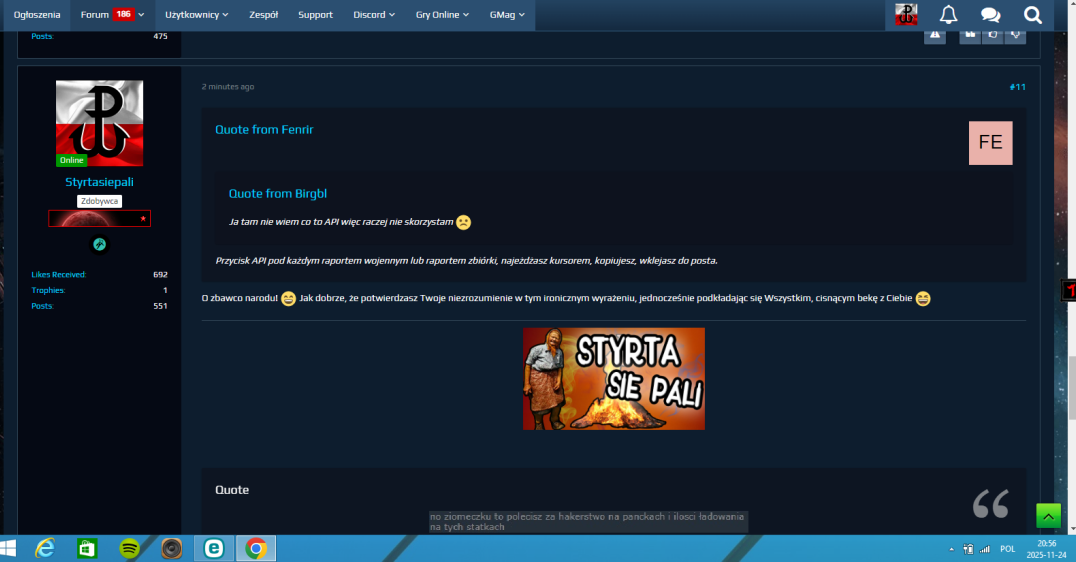Image resolution: width=1076 pixels, height=562 pixels.
Task: Open the speaker app in the taskbar
Action: coord(172,548)
